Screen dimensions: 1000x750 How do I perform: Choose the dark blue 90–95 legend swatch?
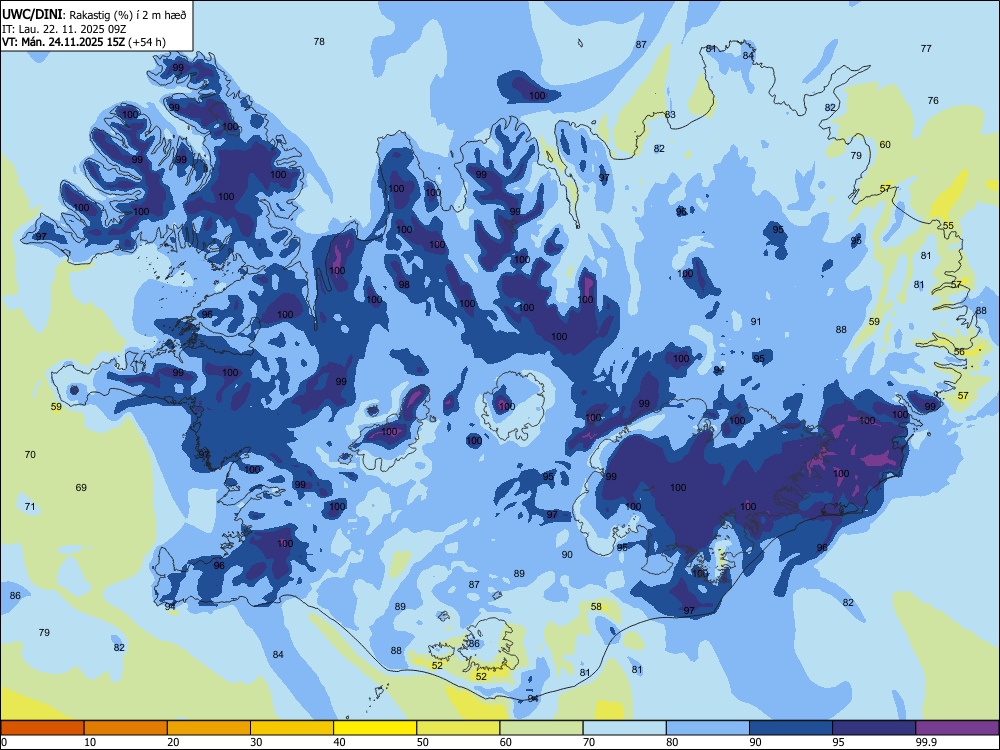(791, 728)
